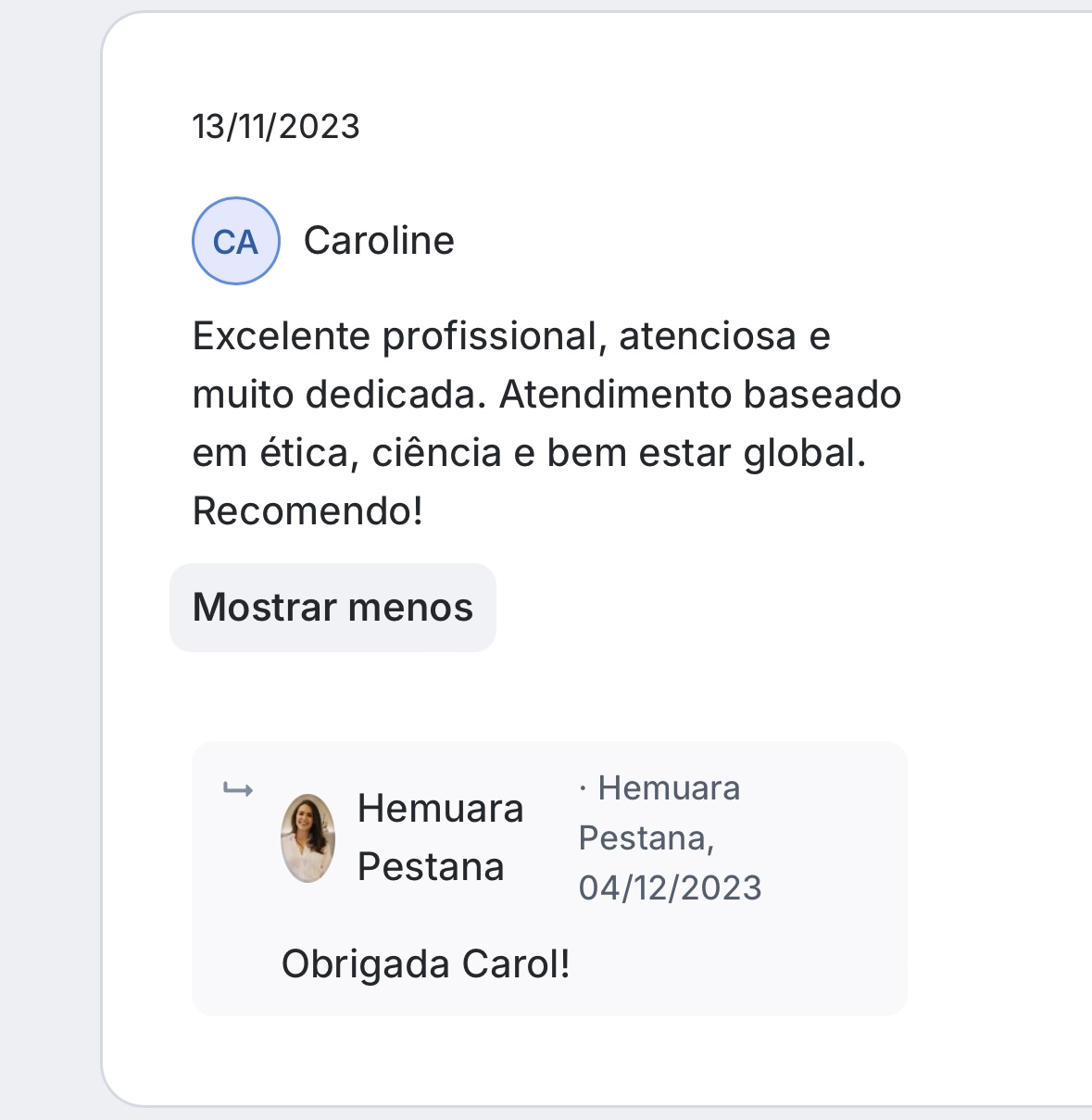Click the line em ética, ciência e bem estar global

[529, 453]
